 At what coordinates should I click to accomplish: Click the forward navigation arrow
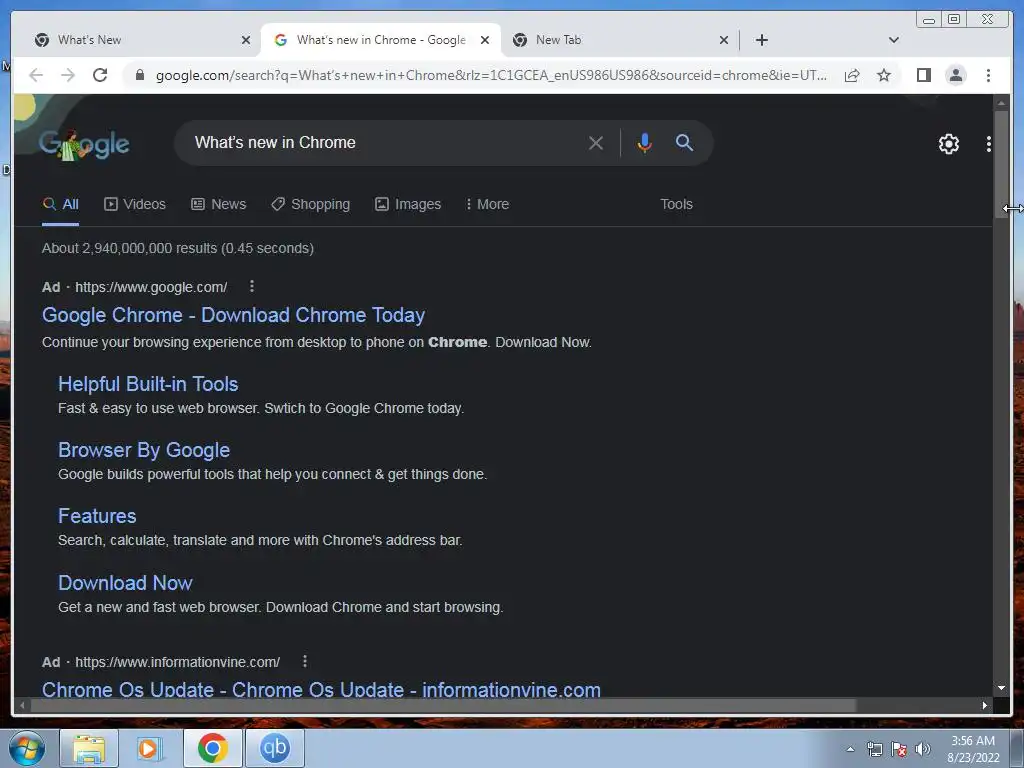coord(68,75)
